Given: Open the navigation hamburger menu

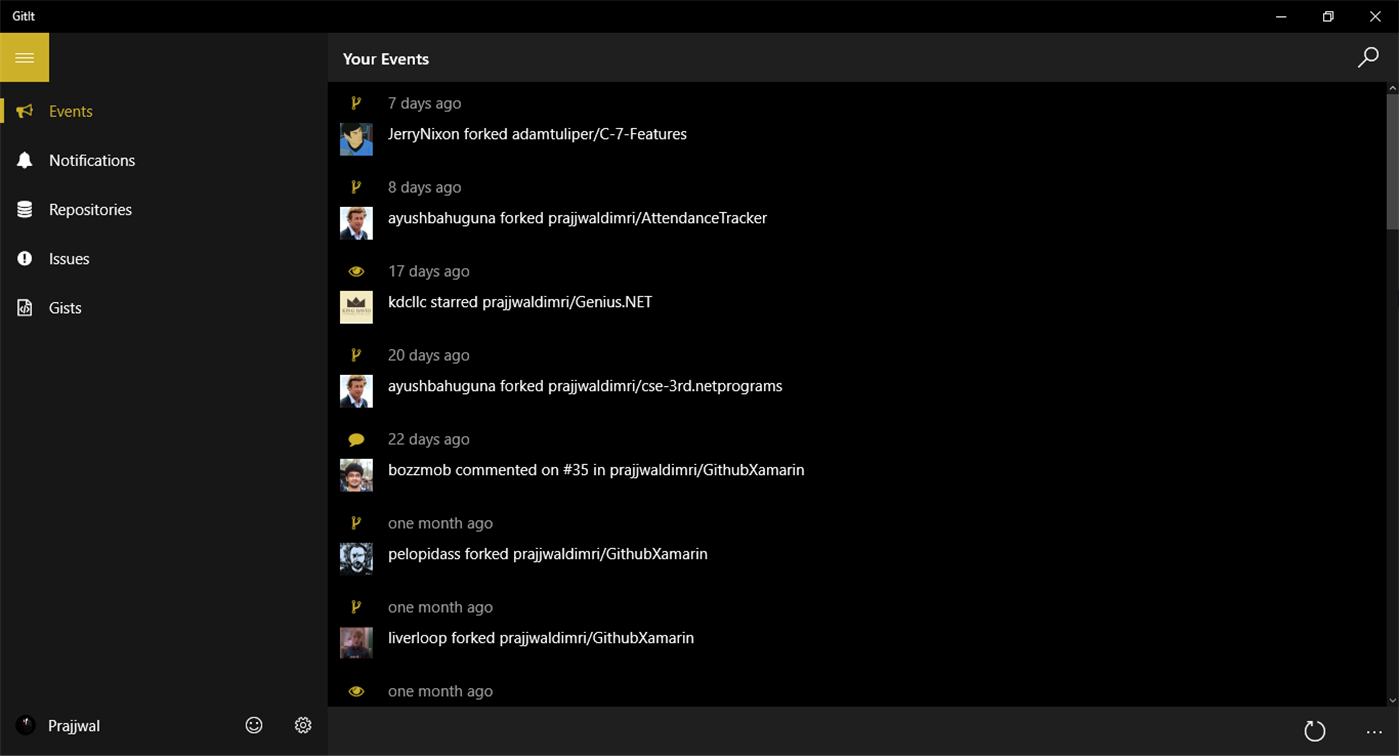Looking at the screenshot, I should tap(24, 57).
